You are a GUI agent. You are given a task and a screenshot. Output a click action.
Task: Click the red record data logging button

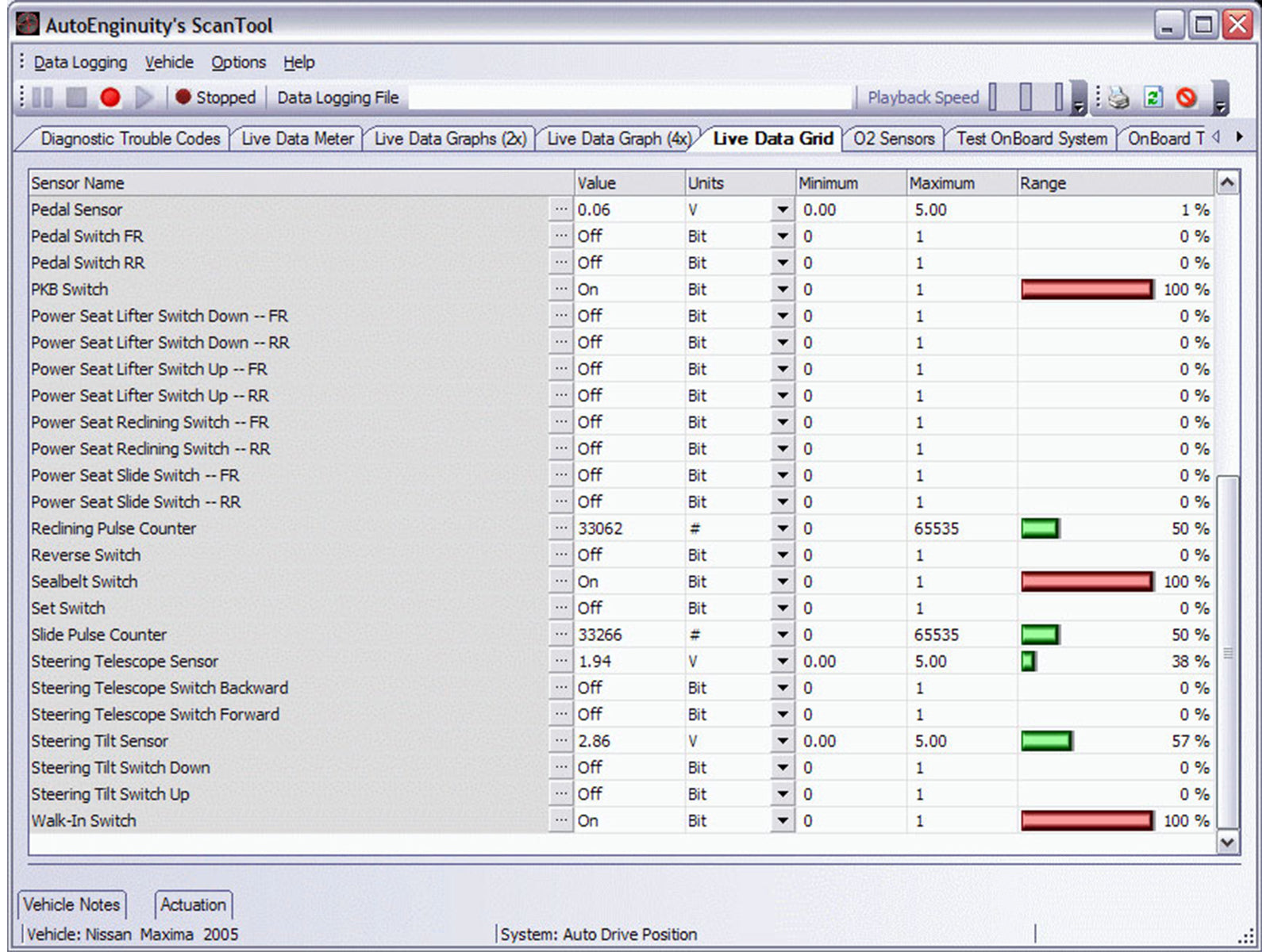point(110,98)
